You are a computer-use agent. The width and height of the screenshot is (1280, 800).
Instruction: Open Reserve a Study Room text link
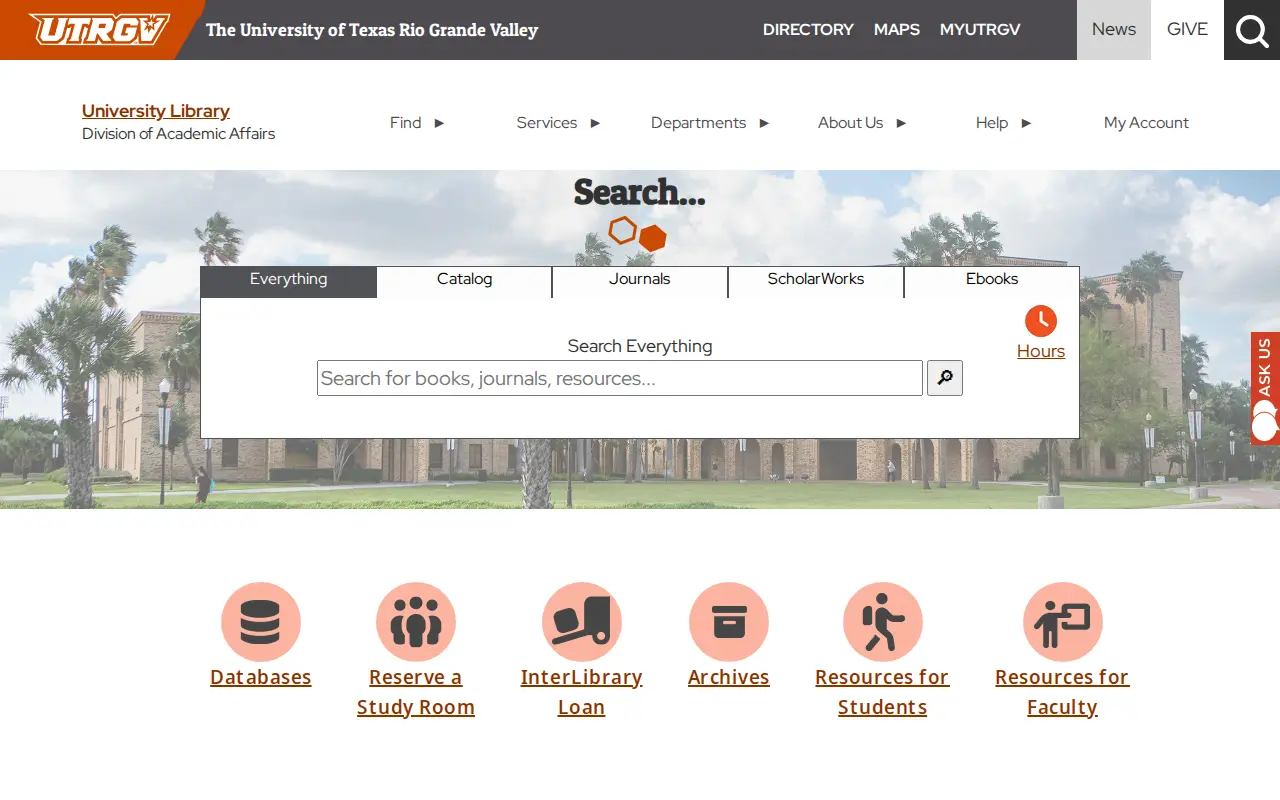tap(416, 692)
